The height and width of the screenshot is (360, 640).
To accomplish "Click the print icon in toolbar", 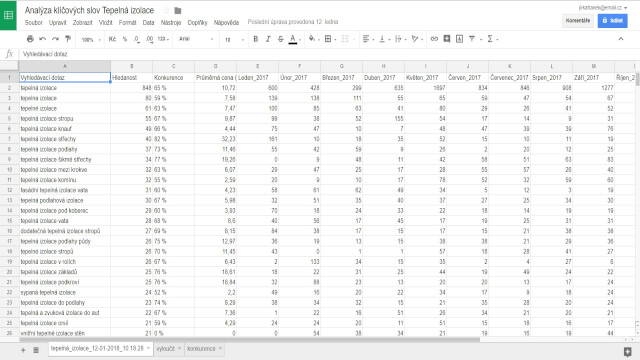I will coord(30,39).
